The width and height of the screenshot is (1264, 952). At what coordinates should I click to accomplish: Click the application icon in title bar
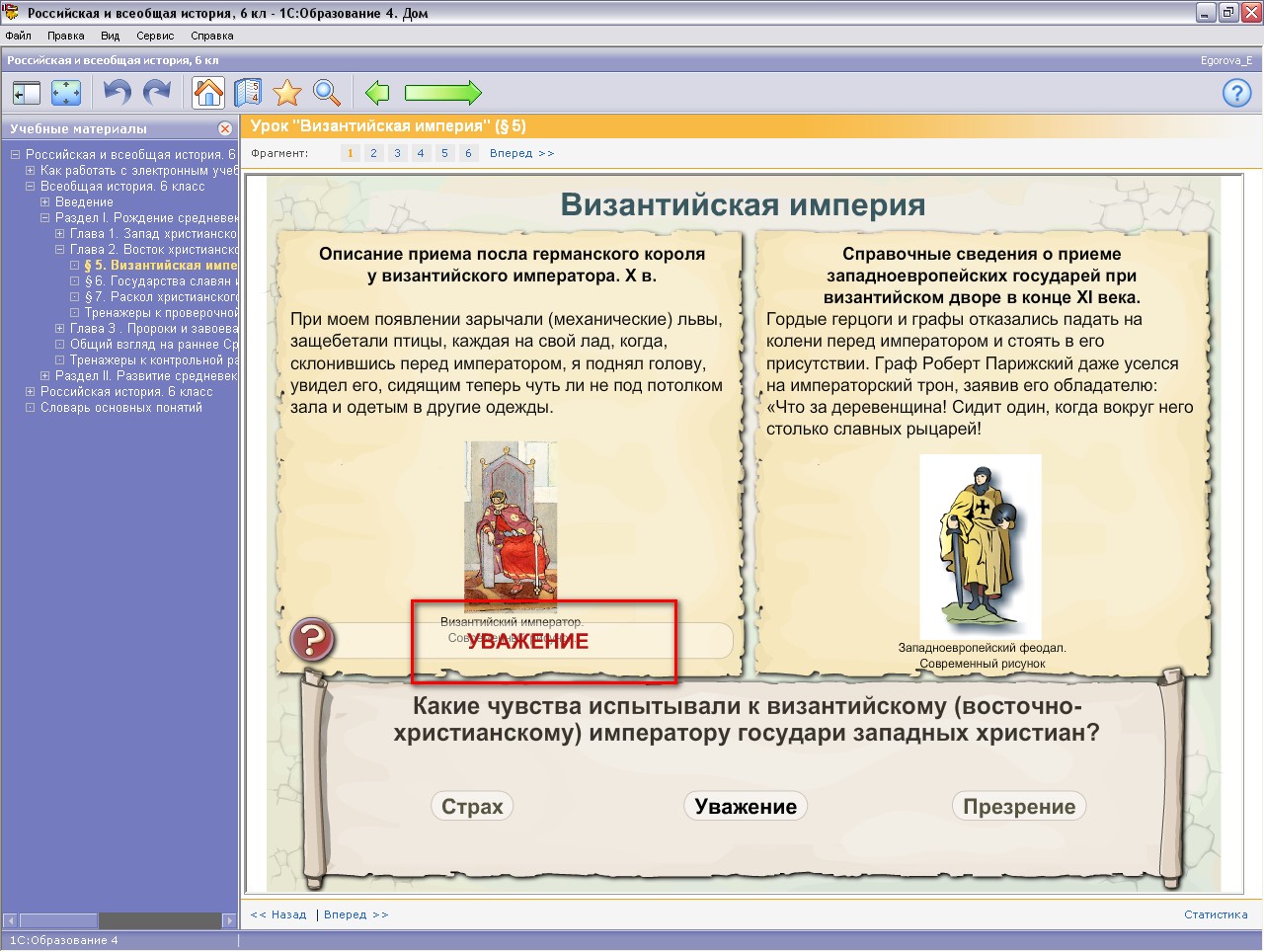pos(11,13)
